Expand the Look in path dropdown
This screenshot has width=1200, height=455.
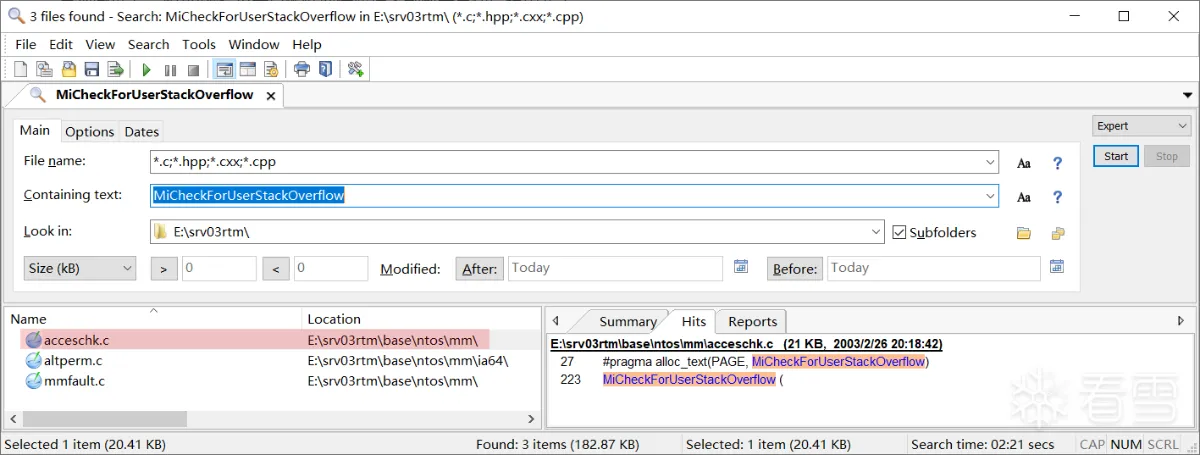pos(876,232)
